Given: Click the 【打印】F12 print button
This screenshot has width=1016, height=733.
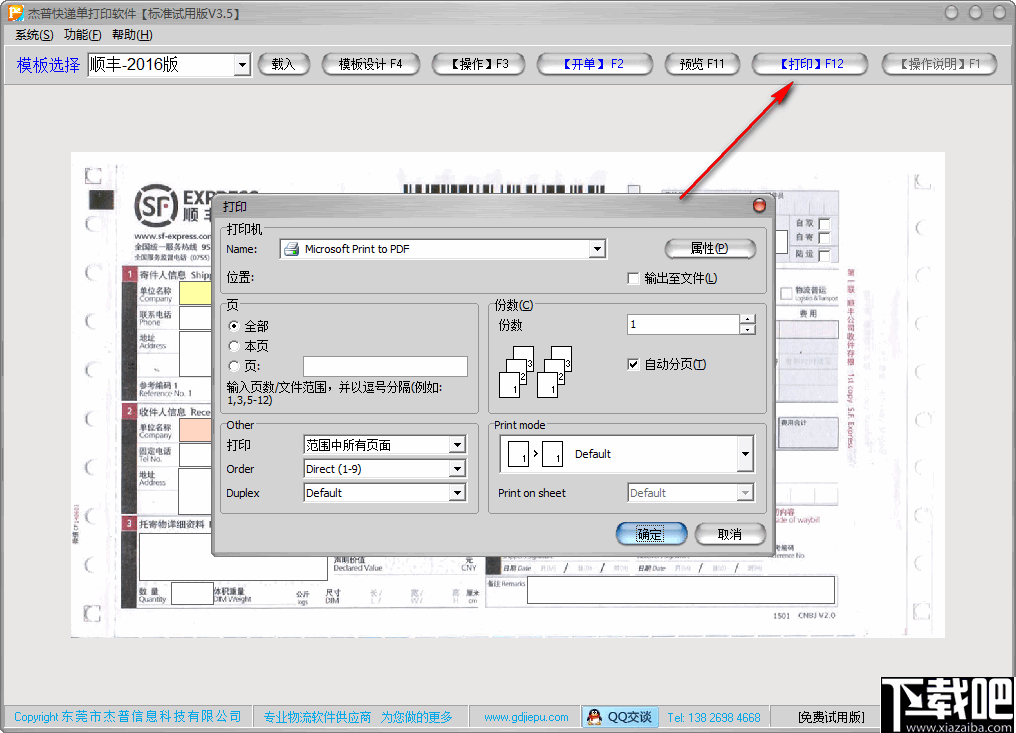Looking at the screenshot, I should 809,64.
